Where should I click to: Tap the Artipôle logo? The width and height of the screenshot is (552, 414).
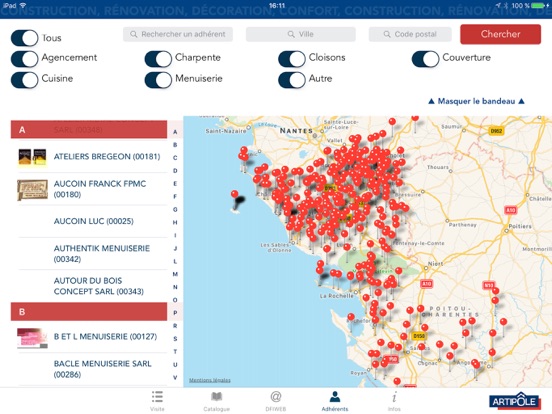pyautogui.click(x=514, y=401)
